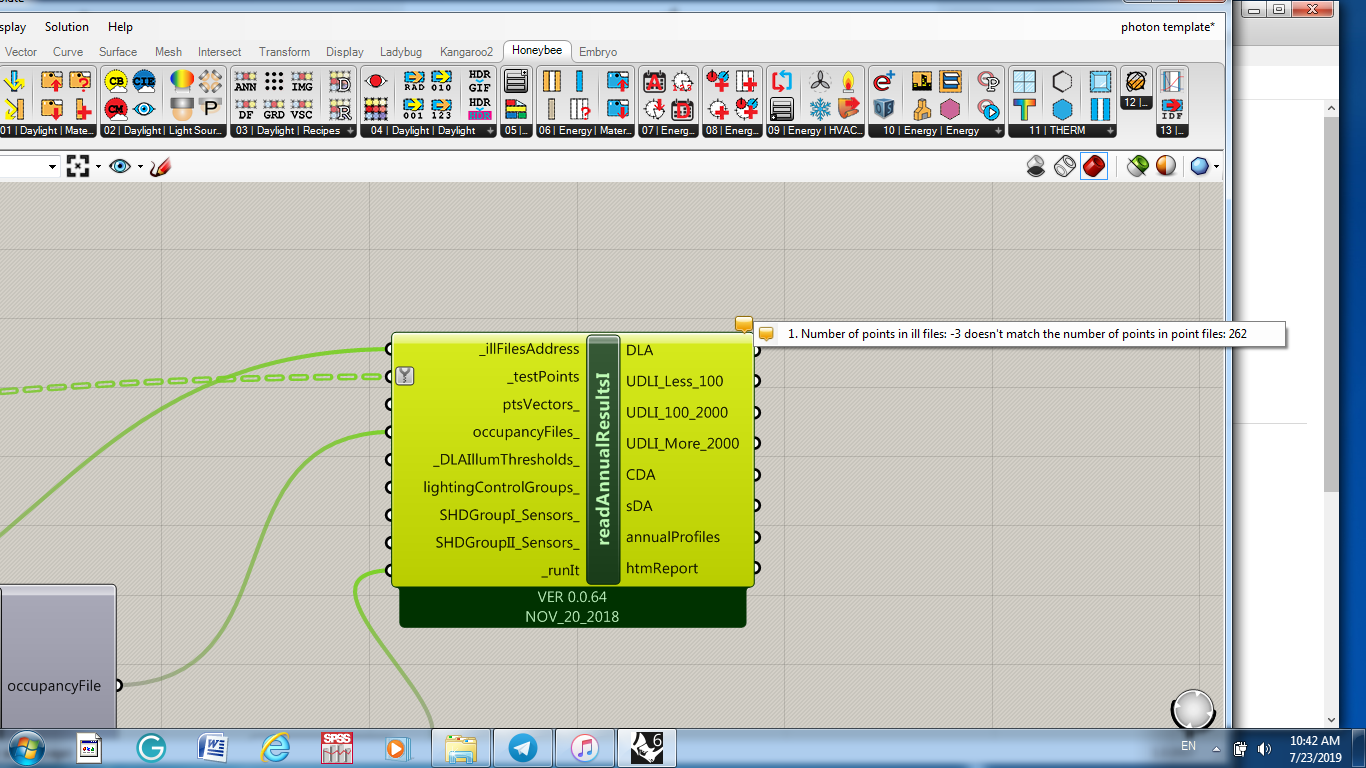This screenshot has height=768, width=1366.
Task: Click the readAnnualResultsI component name bar
Action: 603,459
